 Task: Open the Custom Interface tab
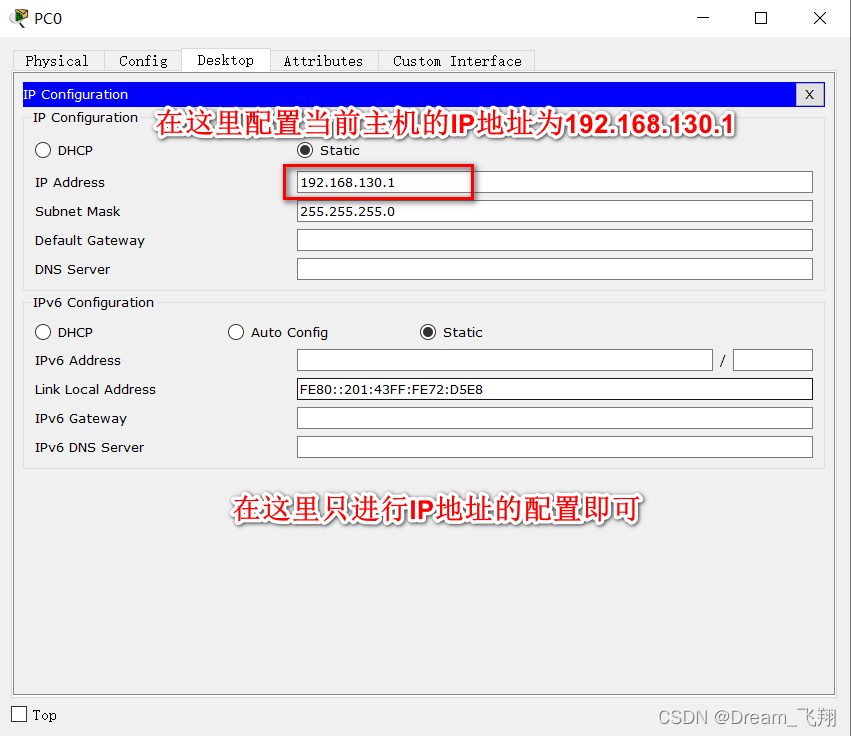(x=457, y=61)
